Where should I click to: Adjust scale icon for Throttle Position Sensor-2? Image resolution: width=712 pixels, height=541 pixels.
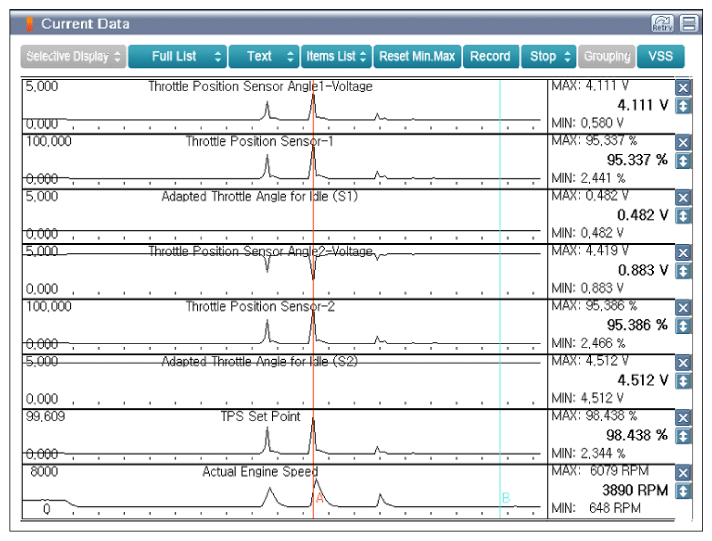683,326
